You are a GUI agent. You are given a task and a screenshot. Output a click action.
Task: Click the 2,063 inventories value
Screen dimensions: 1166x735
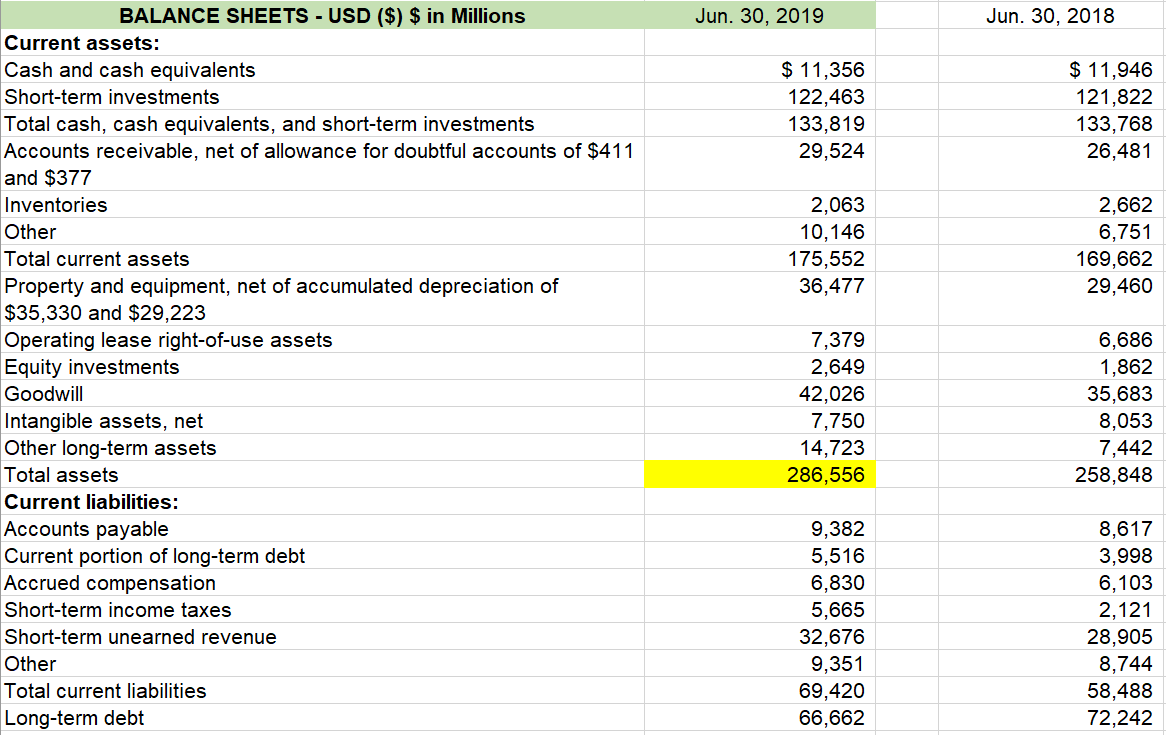(x=838, y=205)
